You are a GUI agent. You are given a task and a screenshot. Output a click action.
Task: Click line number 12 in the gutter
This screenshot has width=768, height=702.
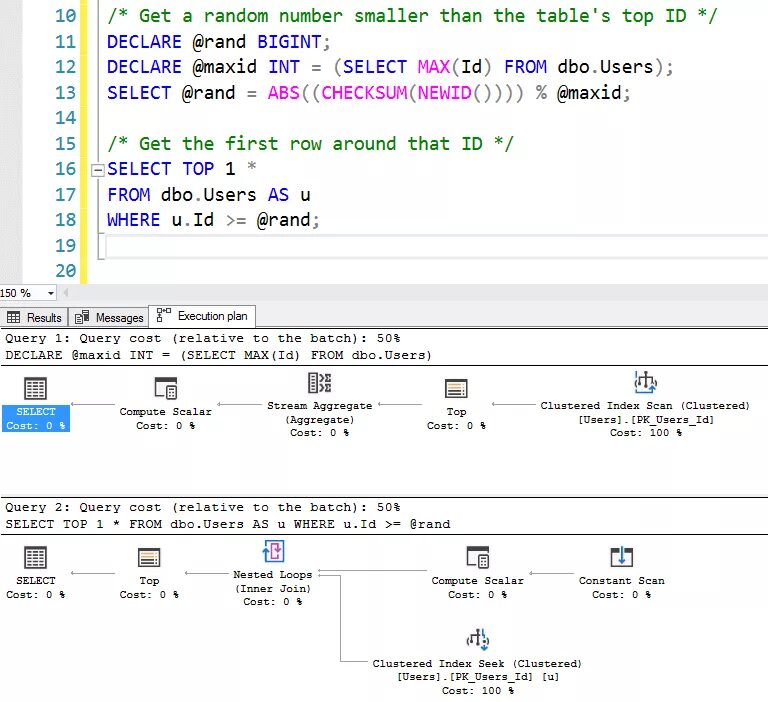coord(65,67)
